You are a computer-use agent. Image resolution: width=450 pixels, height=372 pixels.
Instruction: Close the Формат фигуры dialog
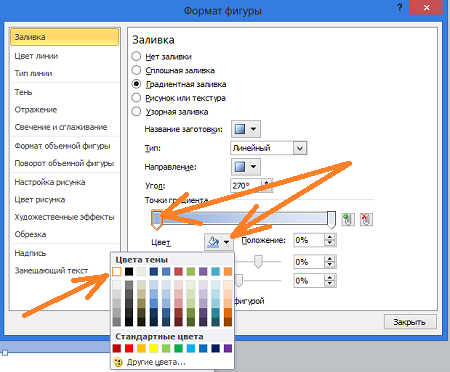click(x=426, y=8)
